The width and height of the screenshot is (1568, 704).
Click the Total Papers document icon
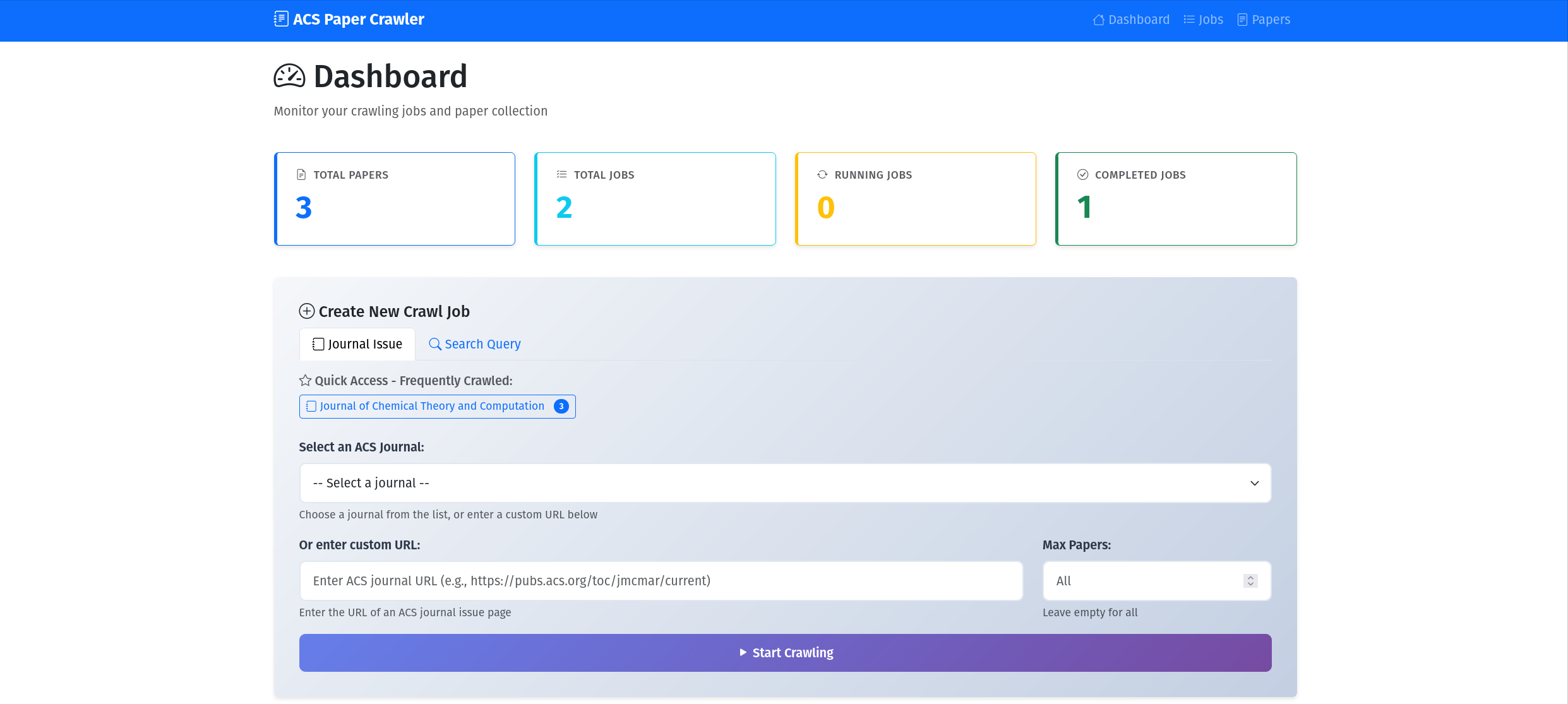click(301, 175)
